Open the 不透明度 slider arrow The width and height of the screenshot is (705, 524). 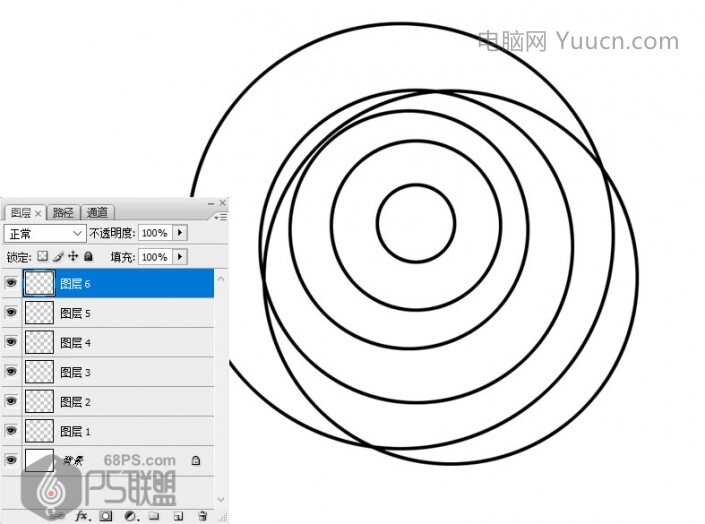point(180,233)
